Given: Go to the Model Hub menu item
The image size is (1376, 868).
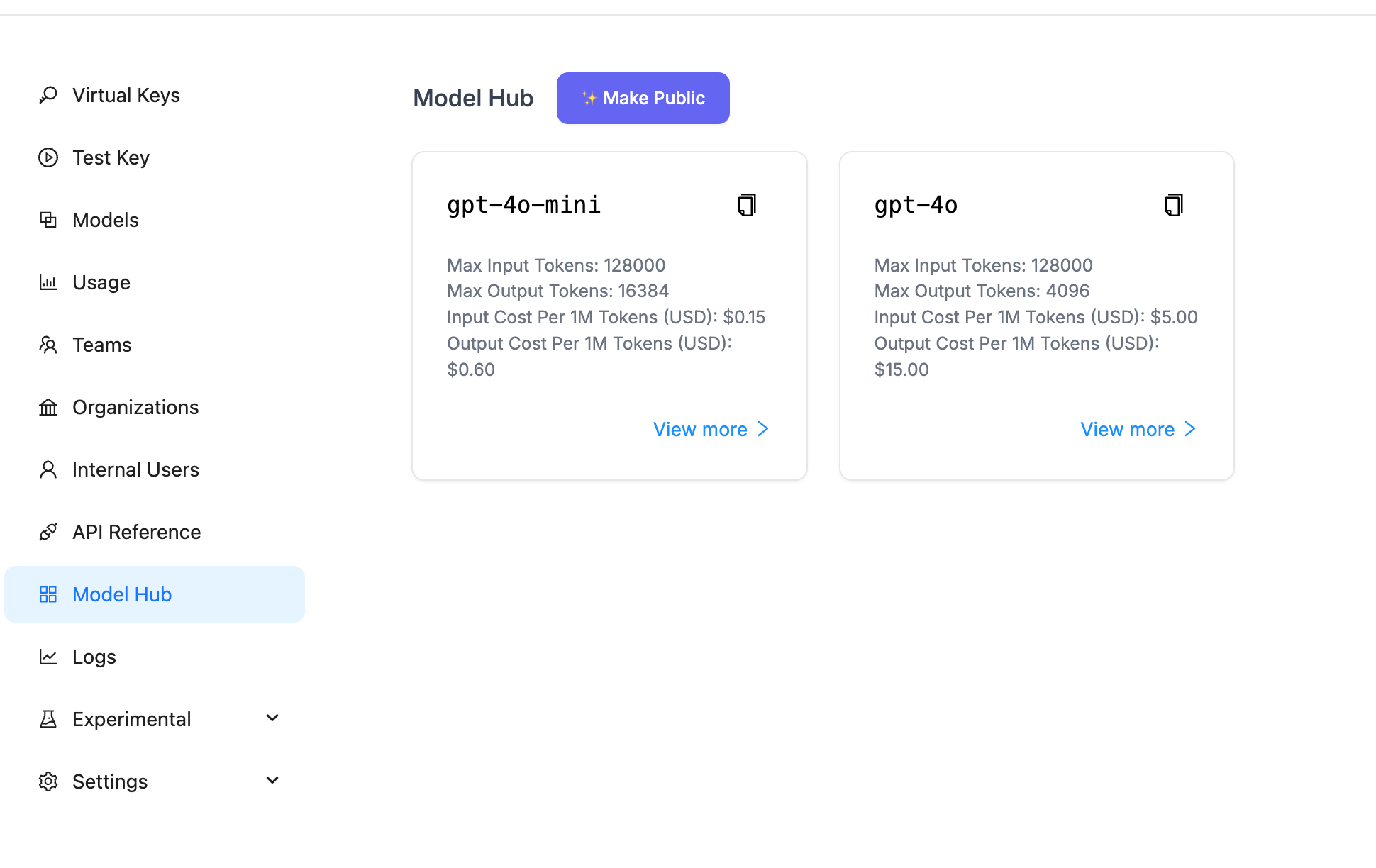Looking at the screenshot, I should point(122,594).
